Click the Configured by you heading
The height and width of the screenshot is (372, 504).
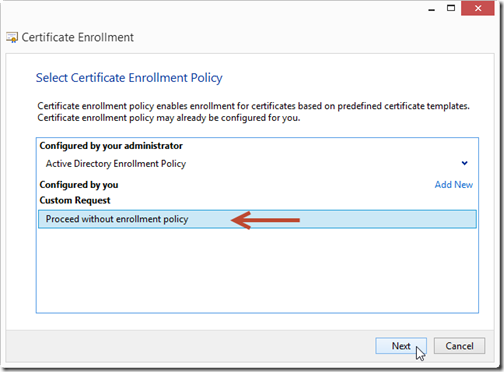pyautogui.click(x=79, y=185)
